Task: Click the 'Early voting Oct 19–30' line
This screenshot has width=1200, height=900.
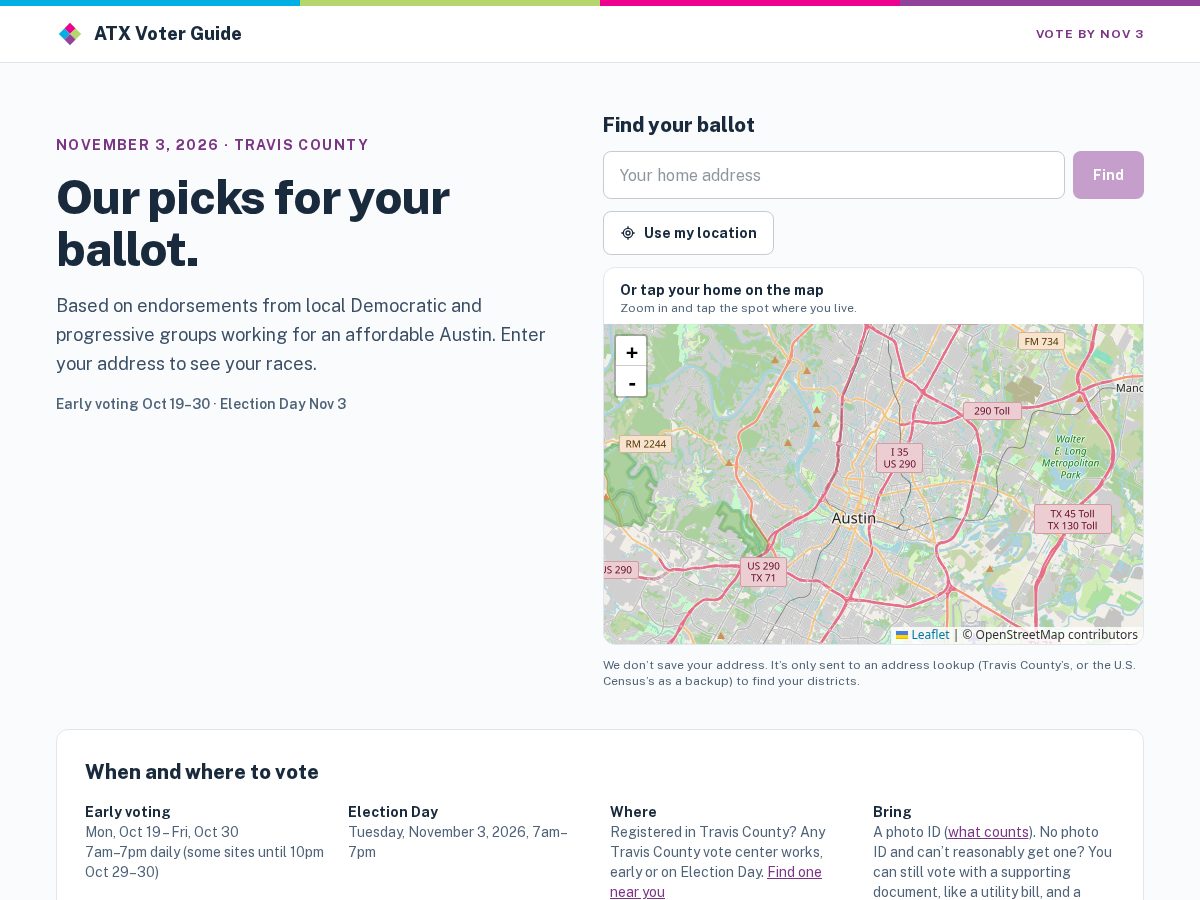Action: click(201, 404)
